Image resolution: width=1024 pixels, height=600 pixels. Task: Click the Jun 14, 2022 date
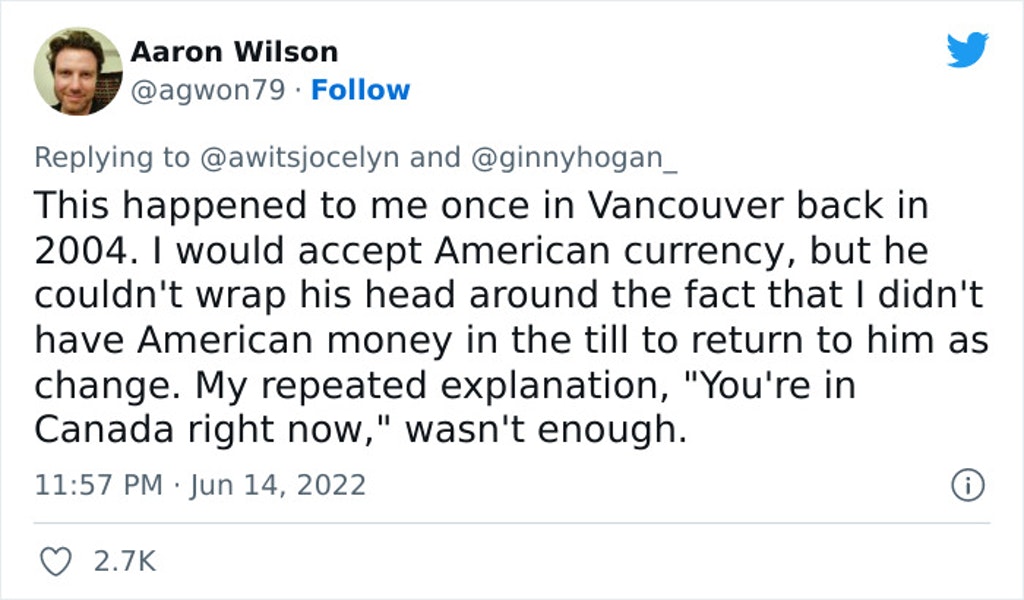278,485
